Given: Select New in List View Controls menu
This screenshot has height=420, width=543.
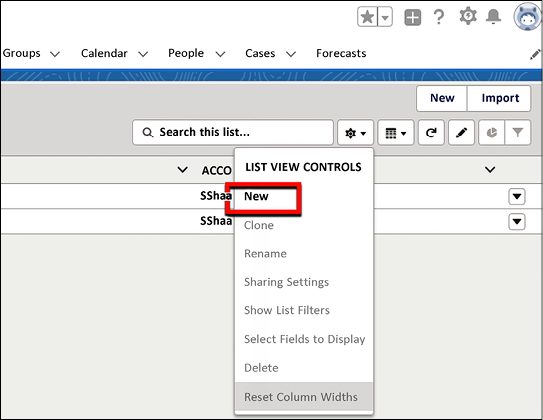Looking at the screenshot, I should [x=256, y=196].
